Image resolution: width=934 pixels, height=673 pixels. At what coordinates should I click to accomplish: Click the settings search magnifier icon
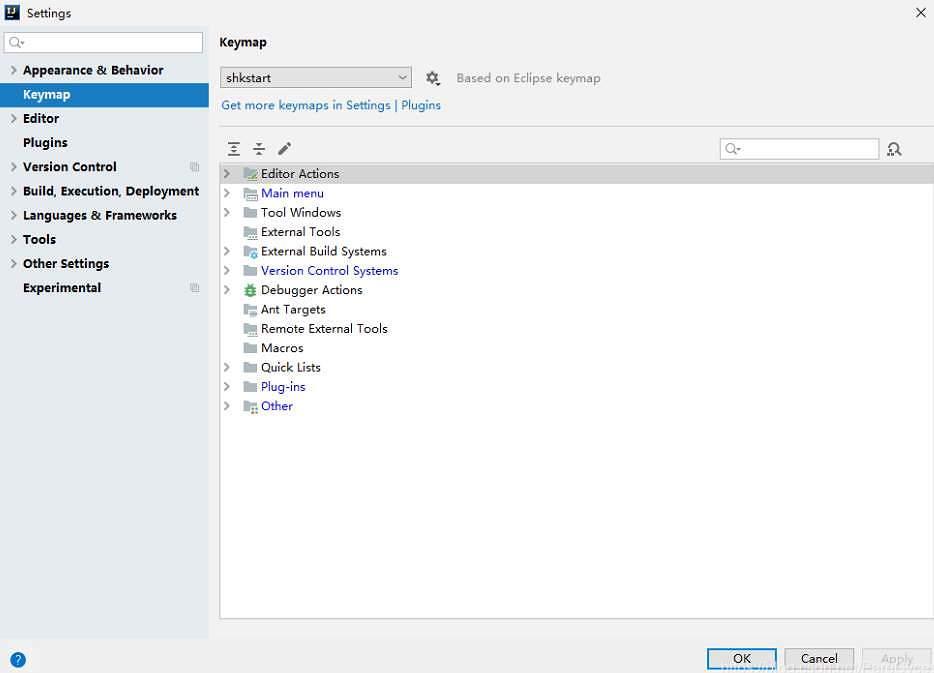click(15, 42)
